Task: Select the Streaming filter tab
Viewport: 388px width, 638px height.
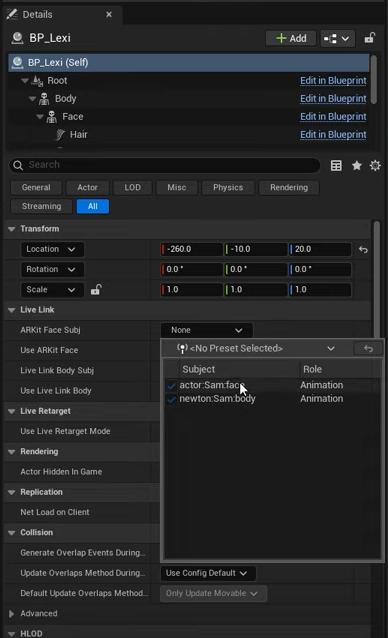Action: tap(41, 206)
